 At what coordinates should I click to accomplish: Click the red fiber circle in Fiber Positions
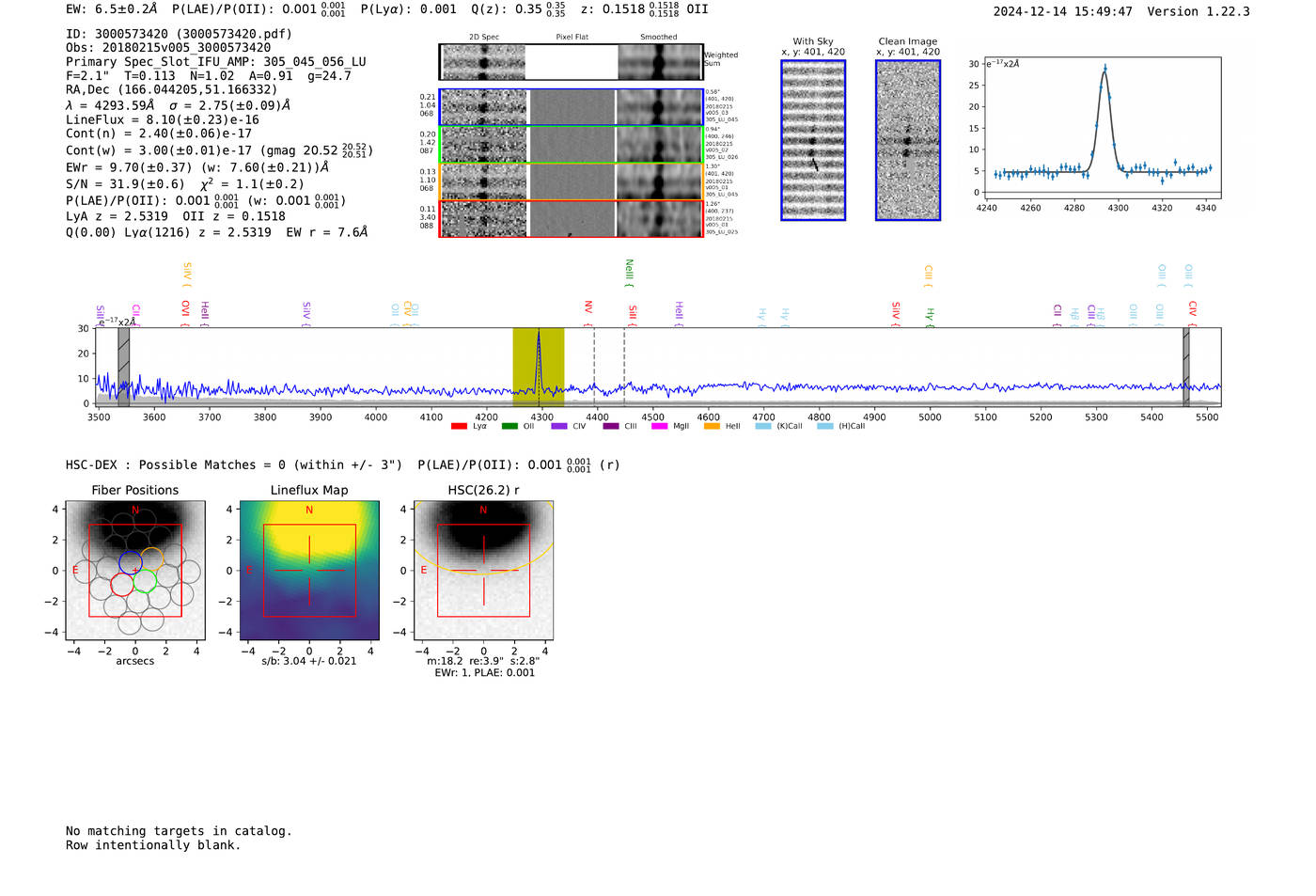pyautogui.click(x=122, y=584)
